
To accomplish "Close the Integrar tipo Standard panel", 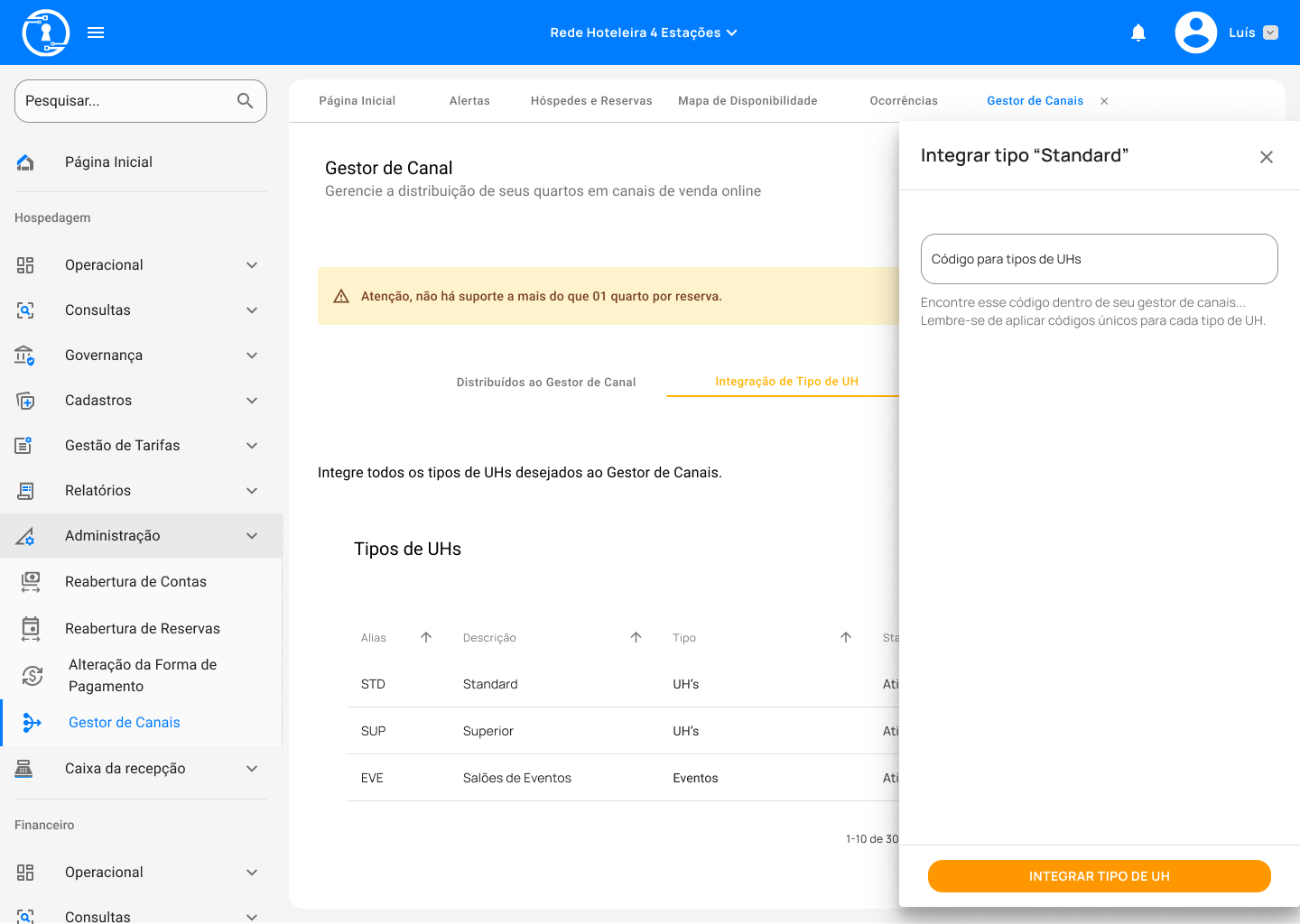I will pyautogui.click(x=1266, y=157).
